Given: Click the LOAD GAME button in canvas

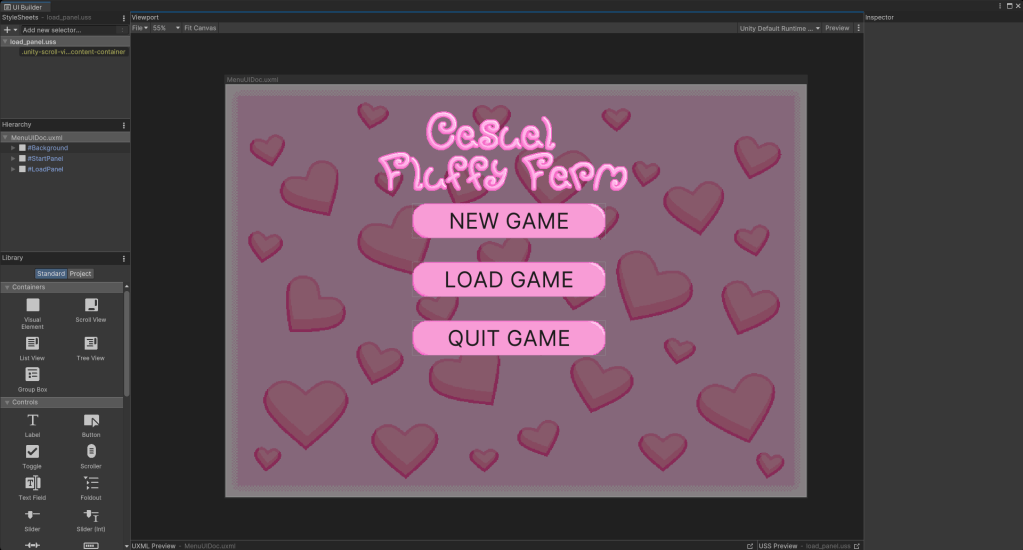Looking at the screenshot, I should click(x=509, y=279).
